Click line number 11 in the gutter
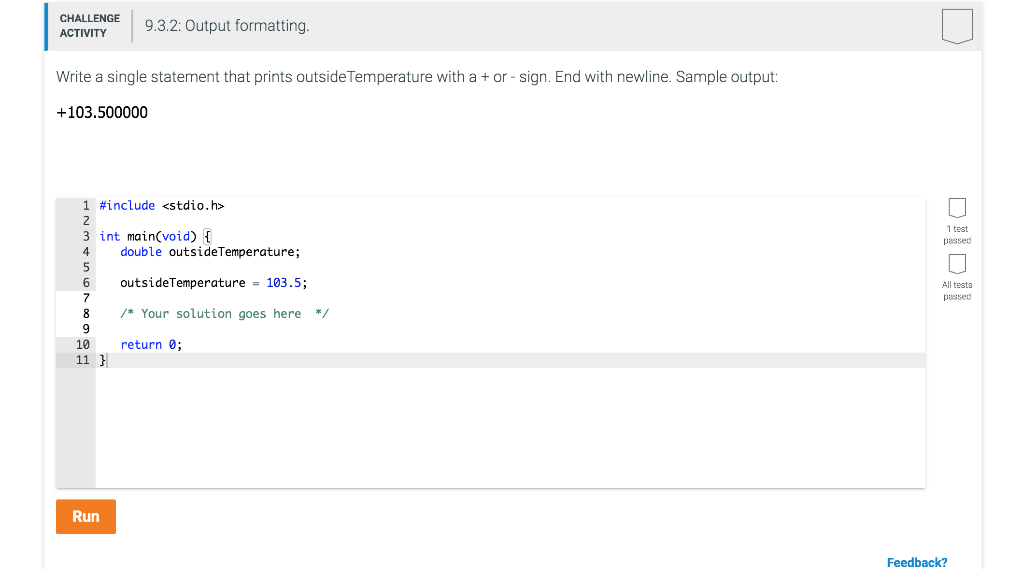 pos(82,360)
